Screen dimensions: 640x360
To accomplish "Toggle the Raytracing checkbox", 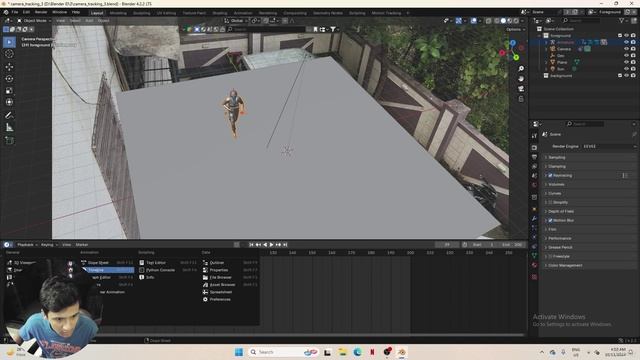I will pyautogui.click(x=550, y=176).
